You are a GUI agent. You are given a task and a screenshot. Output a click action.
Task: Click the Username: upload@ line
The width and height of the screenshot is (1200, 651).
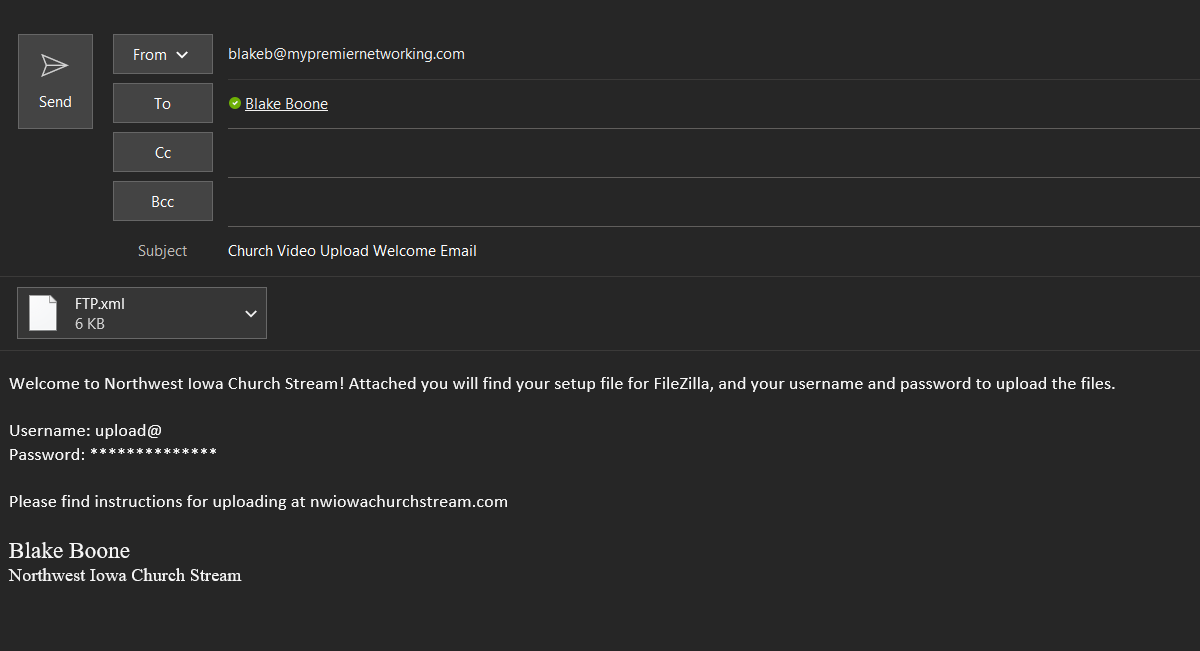tap(85, 431)
